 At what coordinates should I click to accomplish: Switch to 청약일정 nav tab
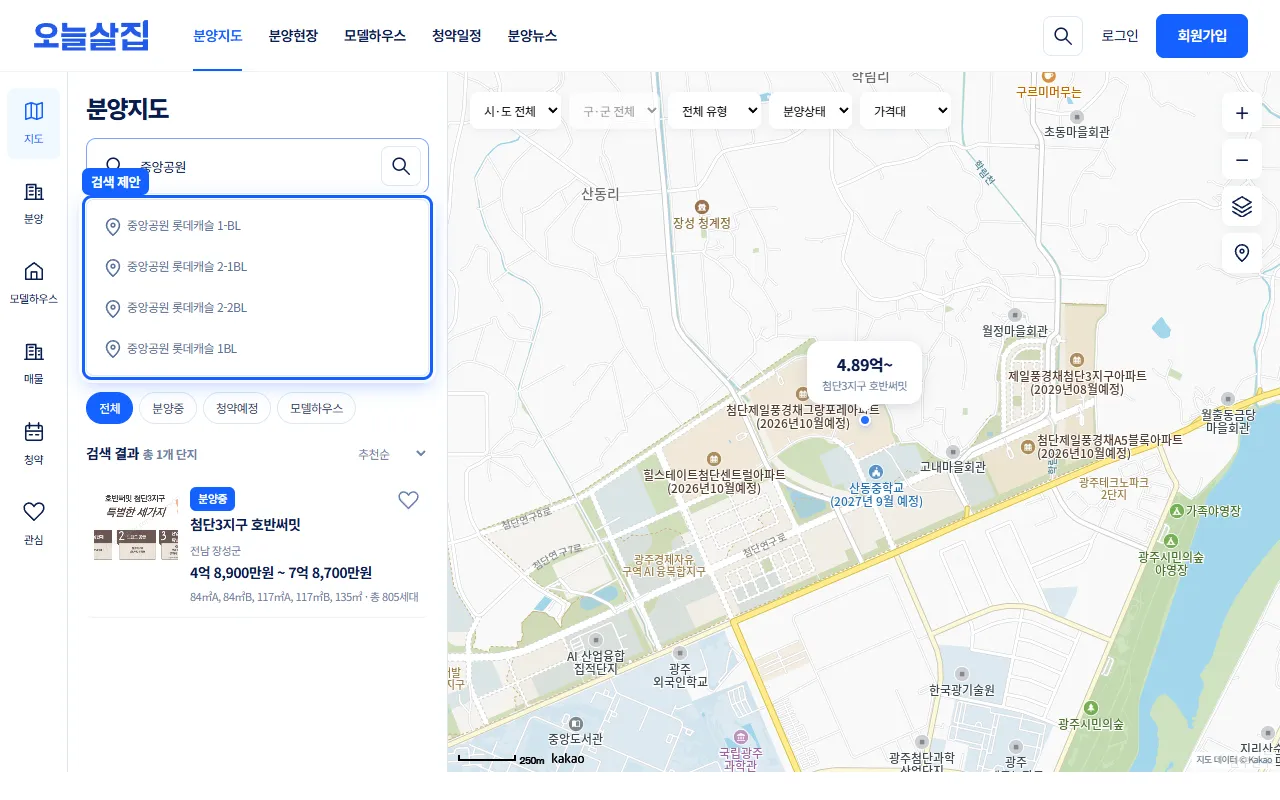[x=457, y=36]
